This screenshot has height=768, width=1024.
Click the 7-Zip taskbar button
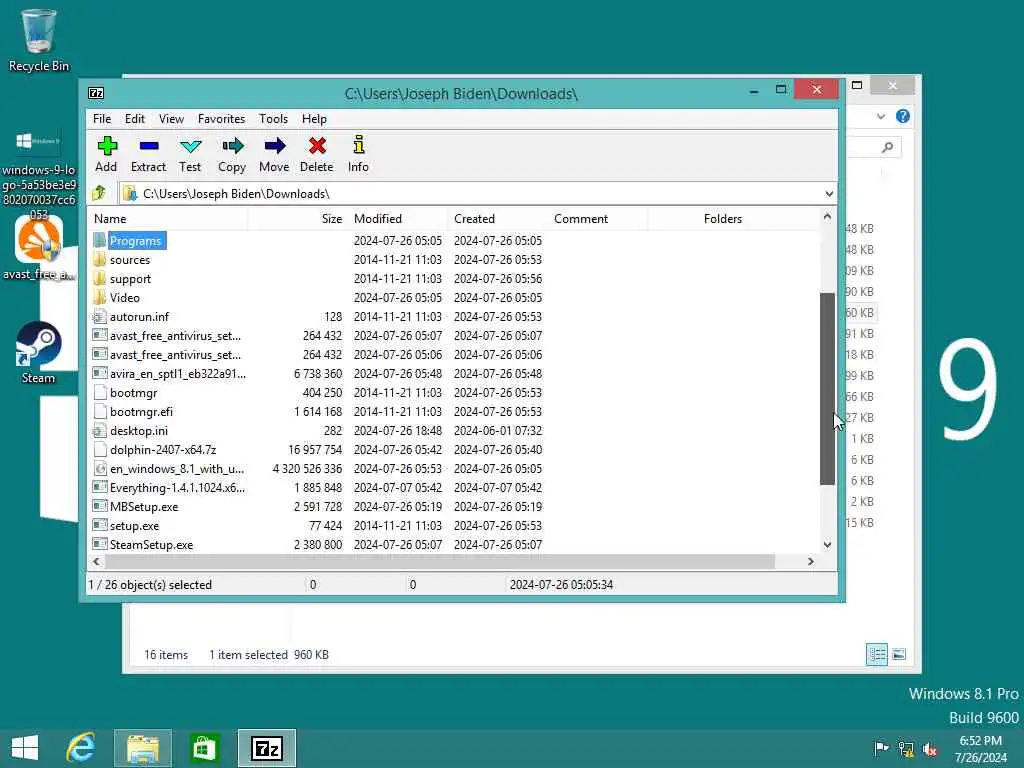tap(266, 748)
